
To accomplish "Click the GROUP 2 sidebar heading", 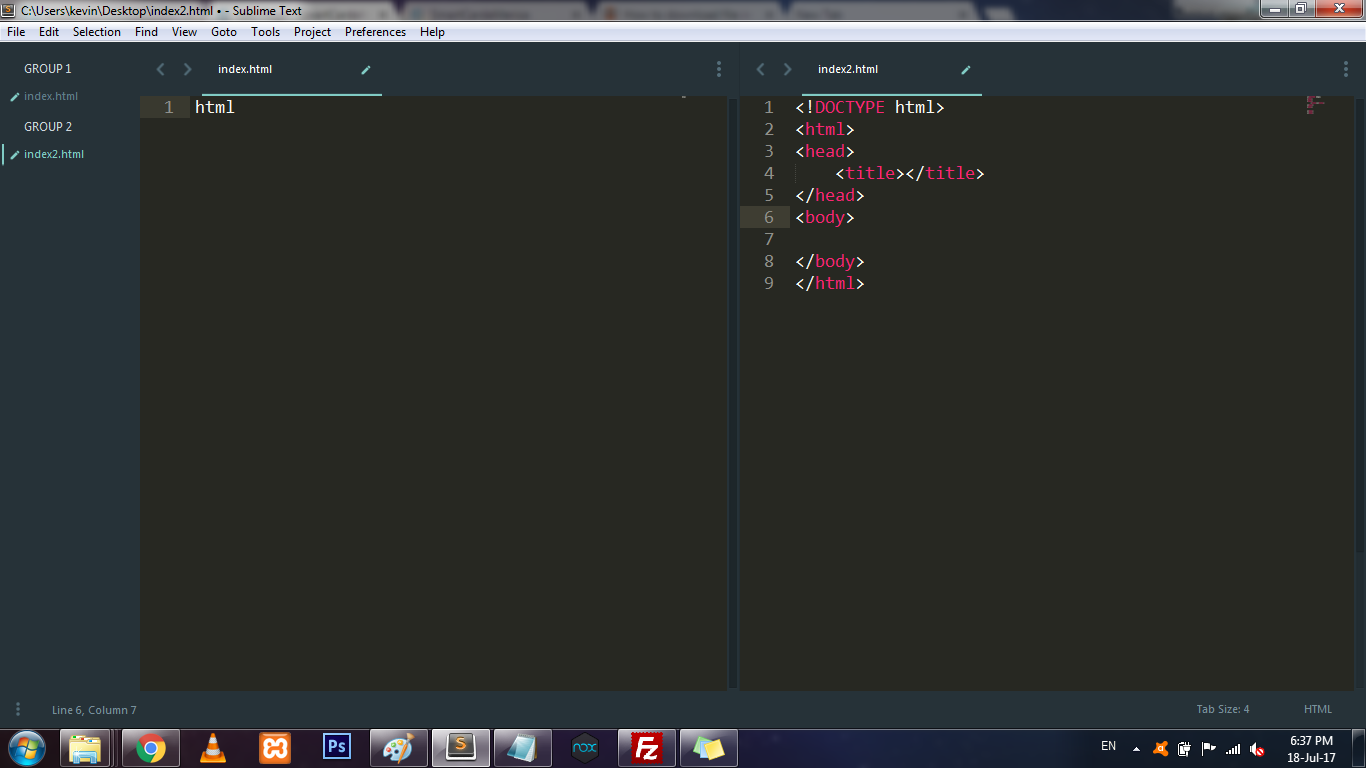I will [48, 127].
